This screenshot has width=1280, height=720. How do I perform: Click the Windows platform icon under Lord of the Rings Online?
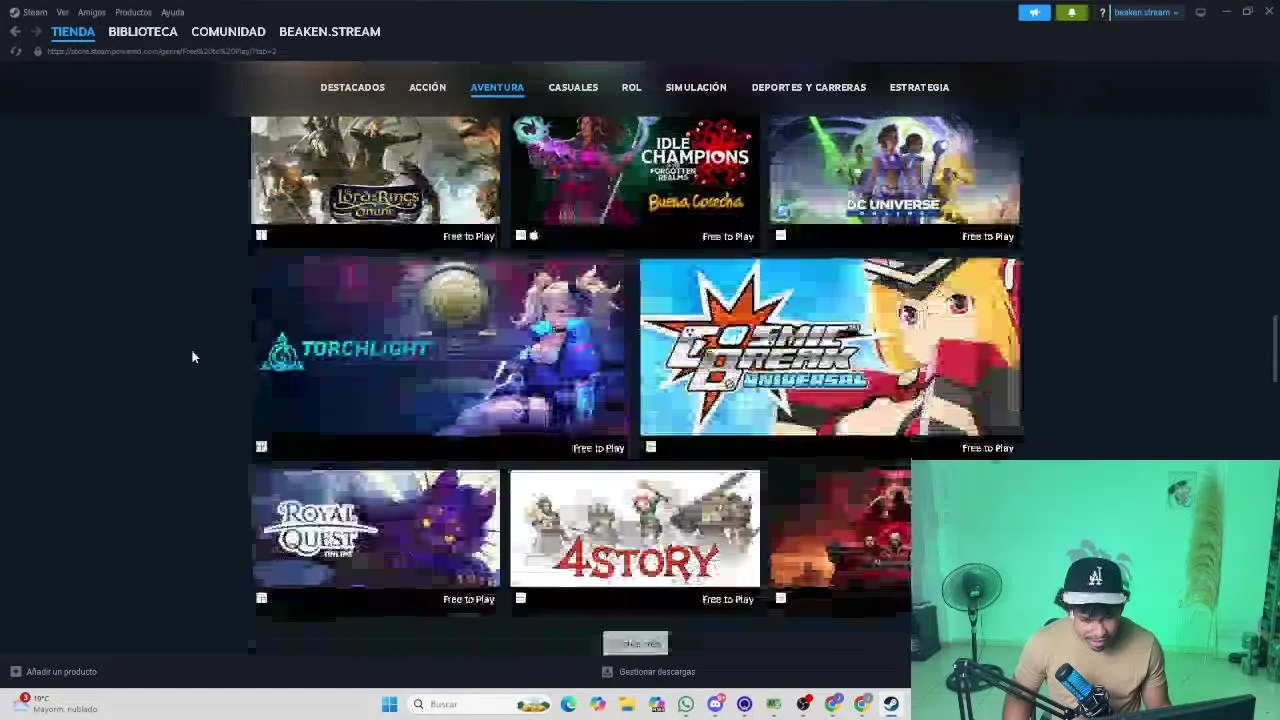coord(261,236)
